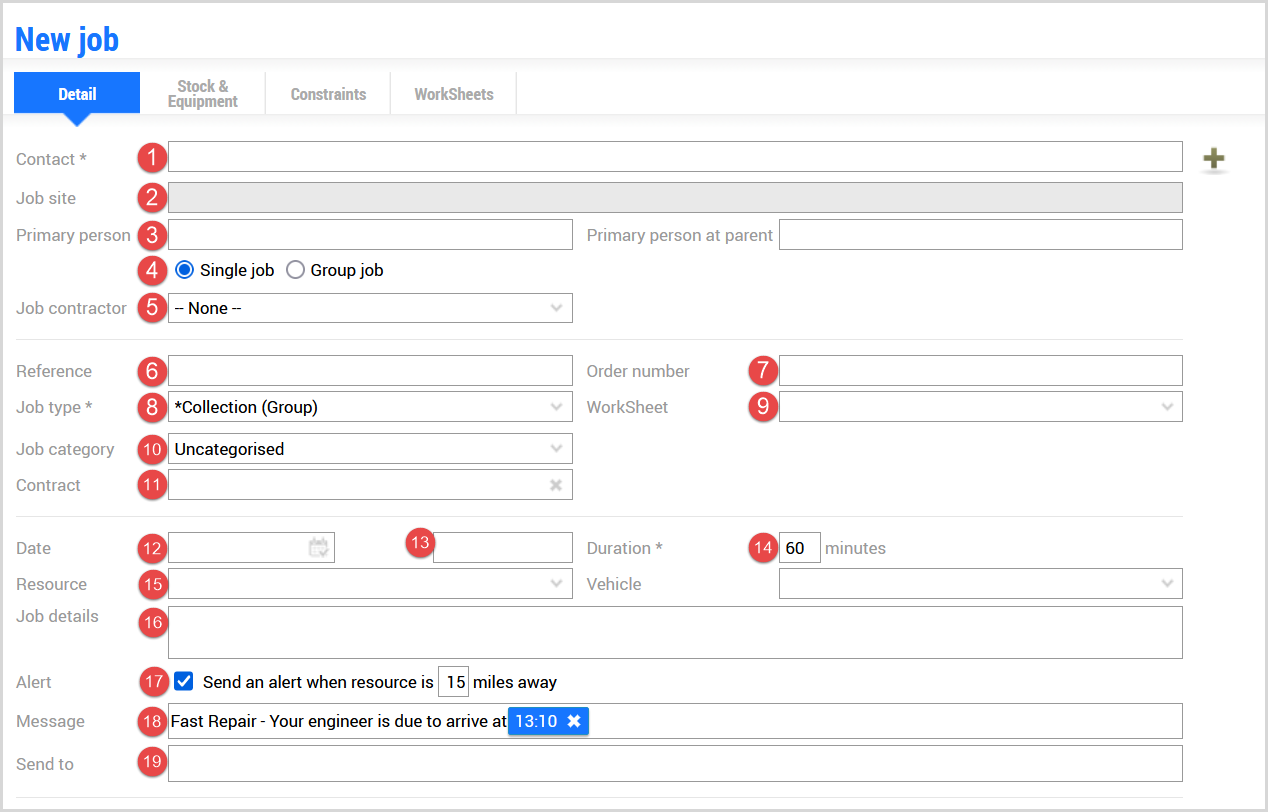Screen dimensions: 1268x812
Task: Click the green plus add contact icon
Action: [1213, 158]
